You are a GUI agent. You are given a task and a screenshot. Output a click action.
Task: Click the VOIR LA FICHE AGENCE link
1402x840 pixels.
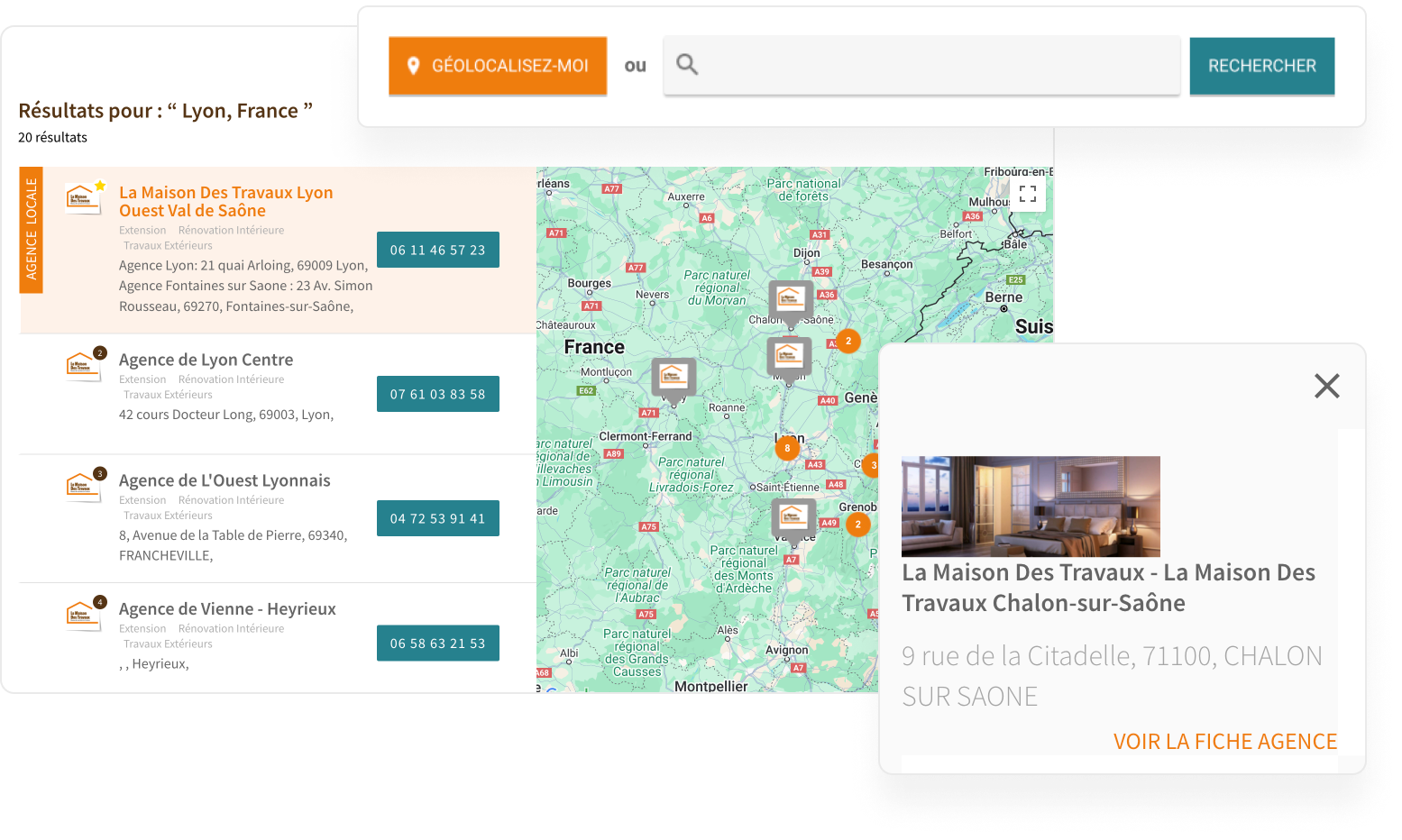pyautogui.click(x=1225, y=742)
